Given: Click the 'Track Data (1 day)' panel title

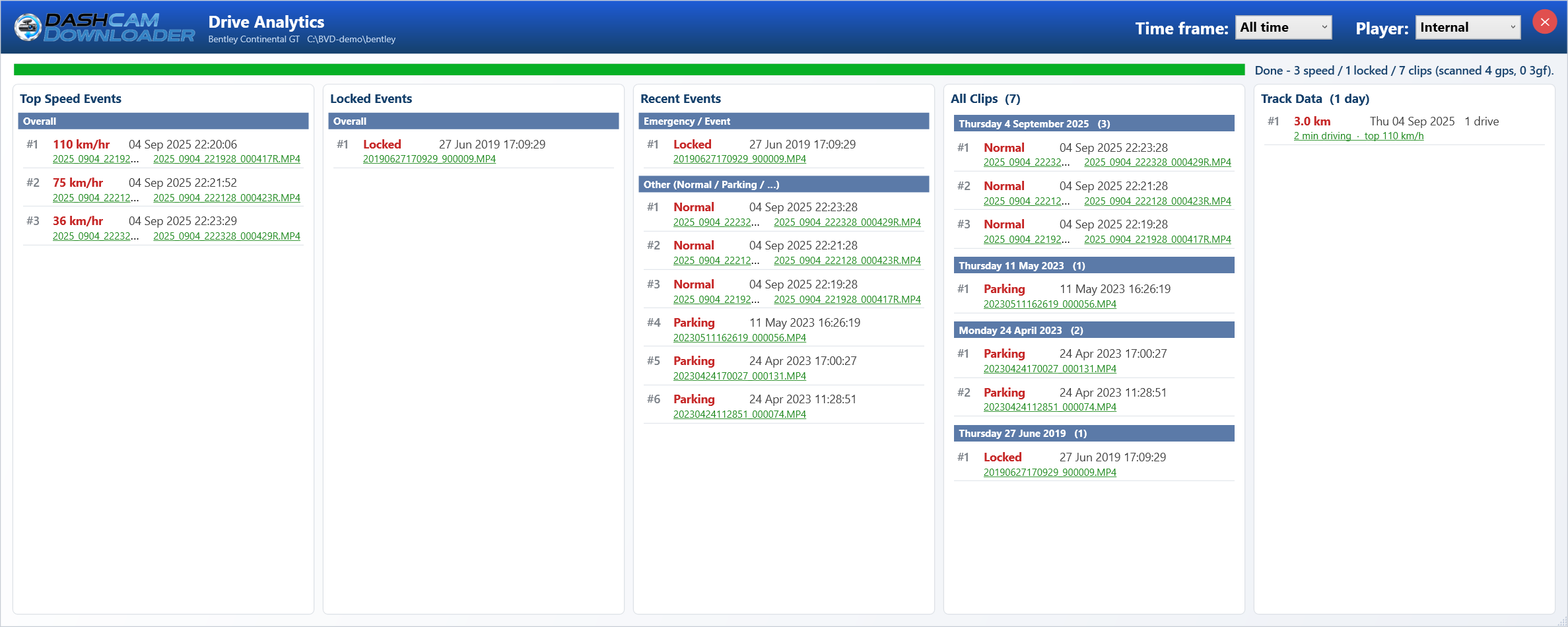Looking at the screenshot, I should [x=1315, y=99].
